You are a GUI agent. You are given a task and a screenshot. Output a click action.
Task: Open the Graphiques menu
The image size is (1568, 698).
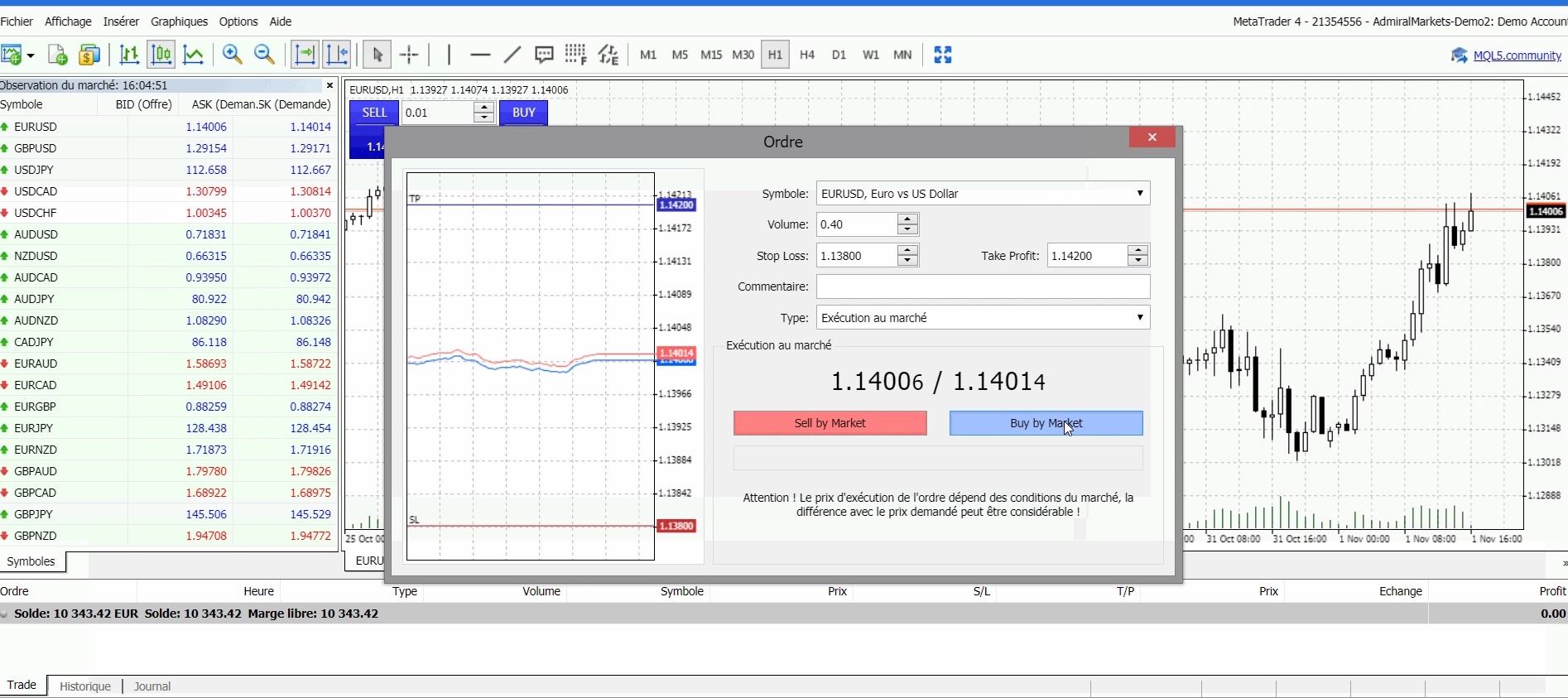pos(180,22)
